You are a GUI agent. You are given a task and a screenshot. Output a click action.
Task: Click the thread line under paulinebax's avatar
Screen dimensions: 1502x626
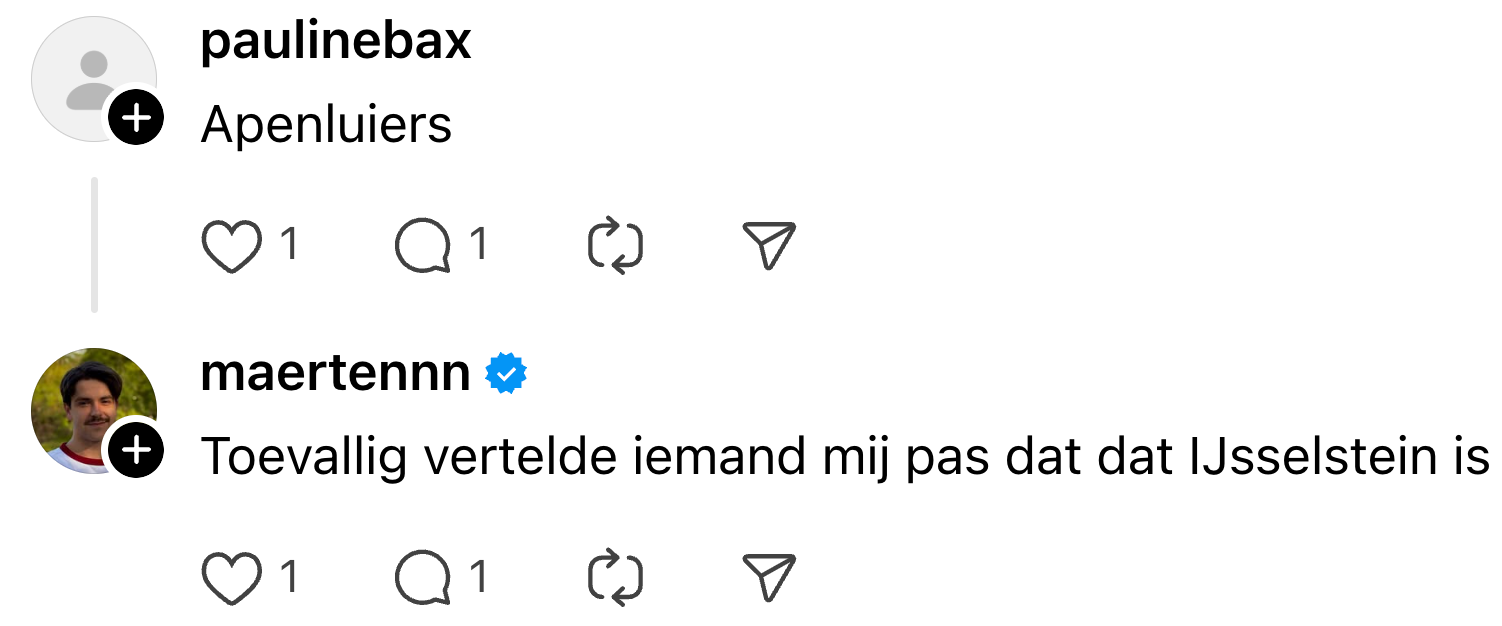(94, 245)
